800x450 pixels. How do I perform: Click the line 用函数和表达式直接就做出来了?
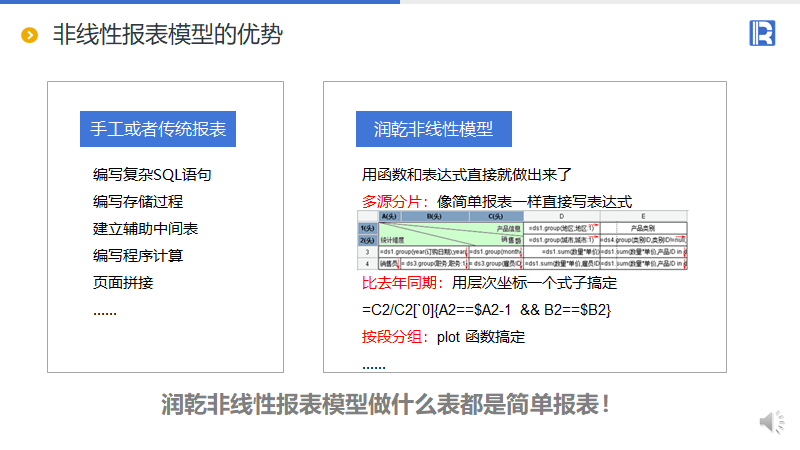(x=467, y=175)
